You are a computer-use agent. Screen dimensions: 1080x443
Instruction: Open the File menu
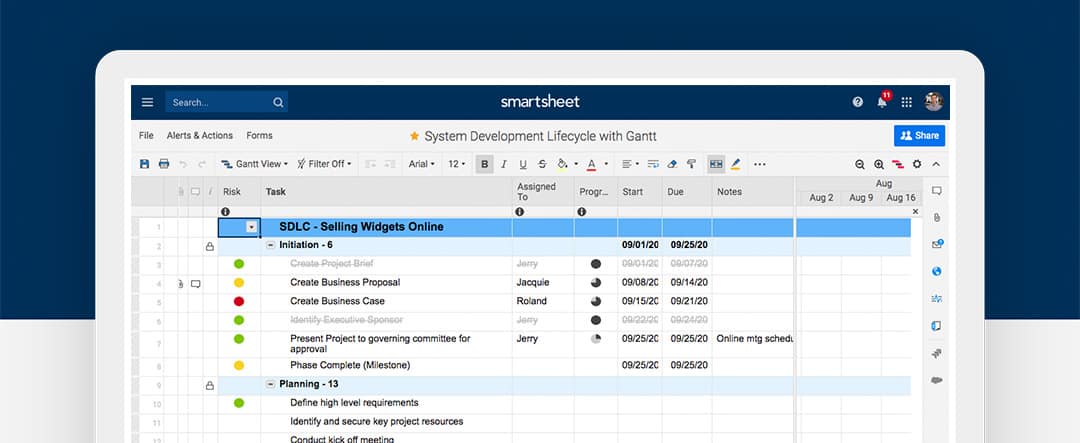[x=146, y=136]
